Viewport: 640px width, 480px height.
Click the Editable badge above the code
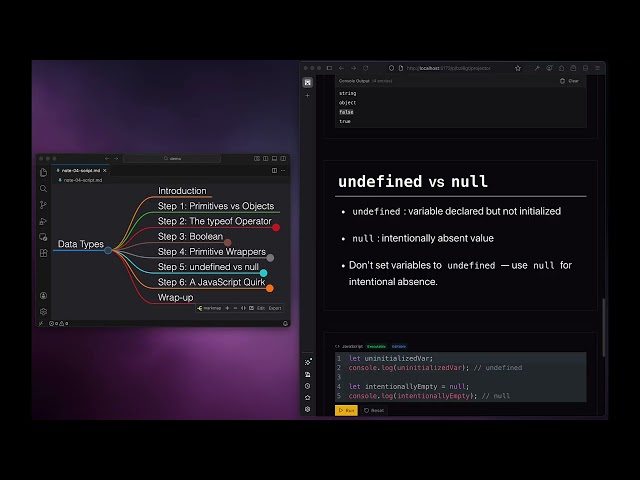(399, 347)
